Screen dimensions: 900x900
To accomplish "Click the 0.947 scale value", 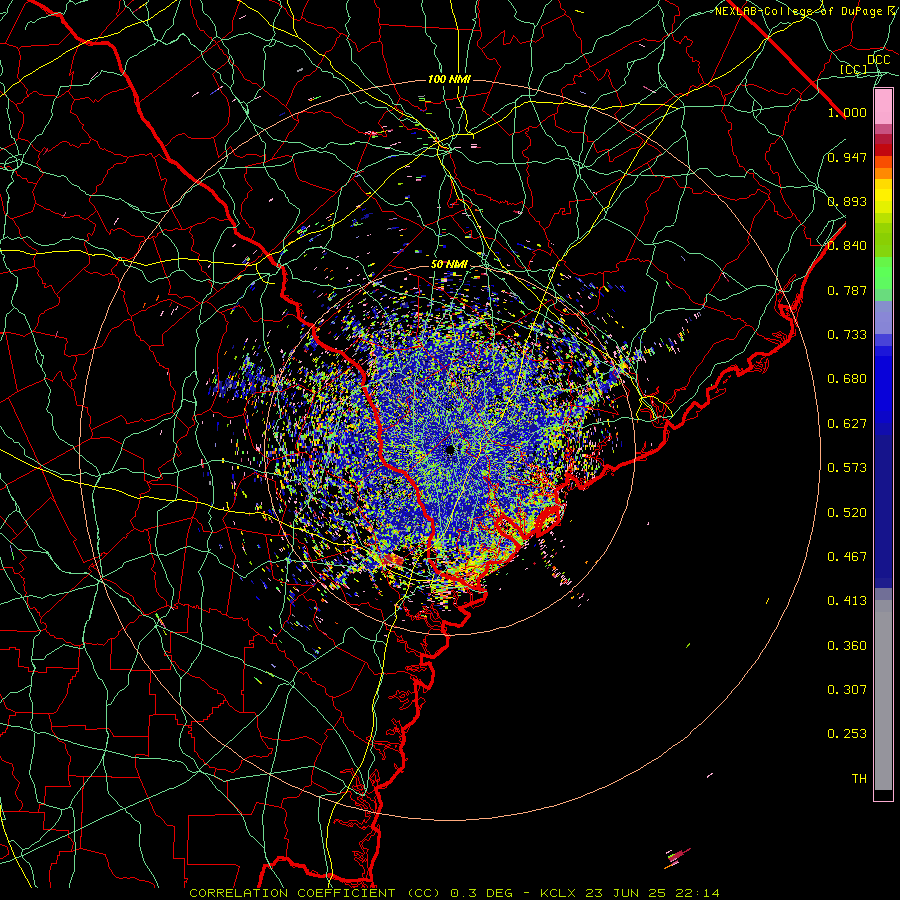I will tap(847, 157).
